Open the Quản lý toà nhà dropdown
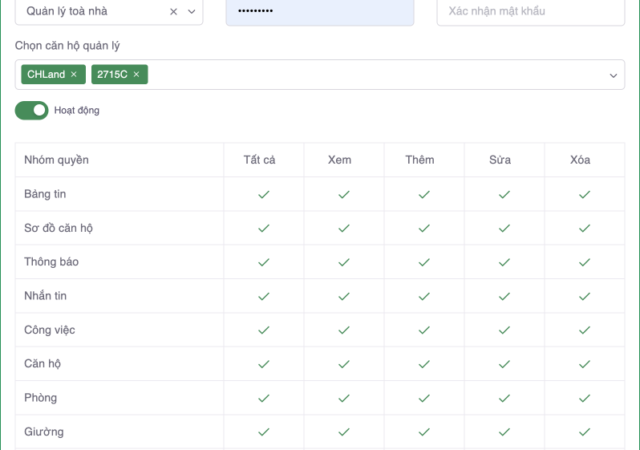The width and height of the screenshot is (640, 450). (x=191, y=12)
